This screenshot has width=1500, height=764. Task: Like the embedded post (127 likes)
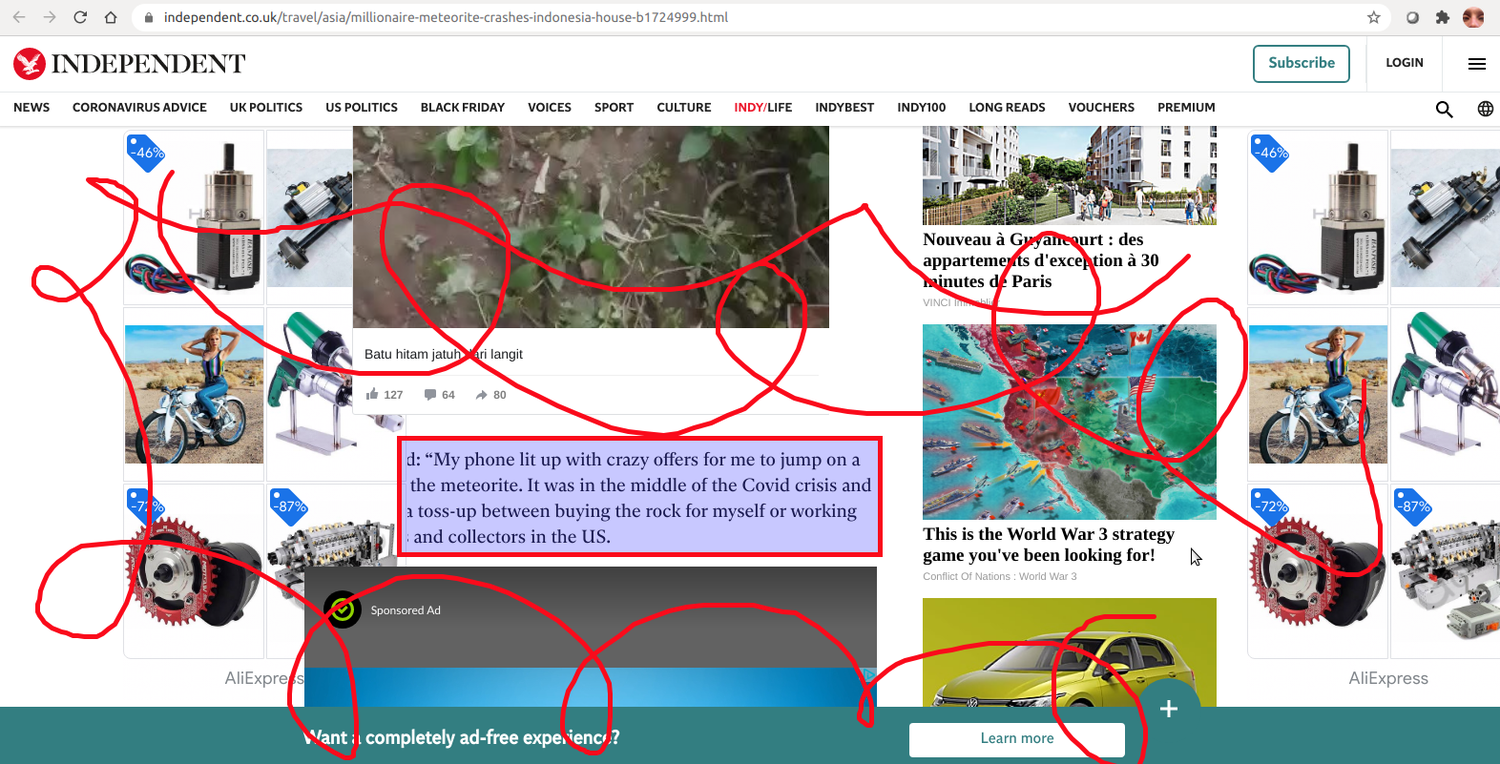pyautogui.click(x=384, y=395)
